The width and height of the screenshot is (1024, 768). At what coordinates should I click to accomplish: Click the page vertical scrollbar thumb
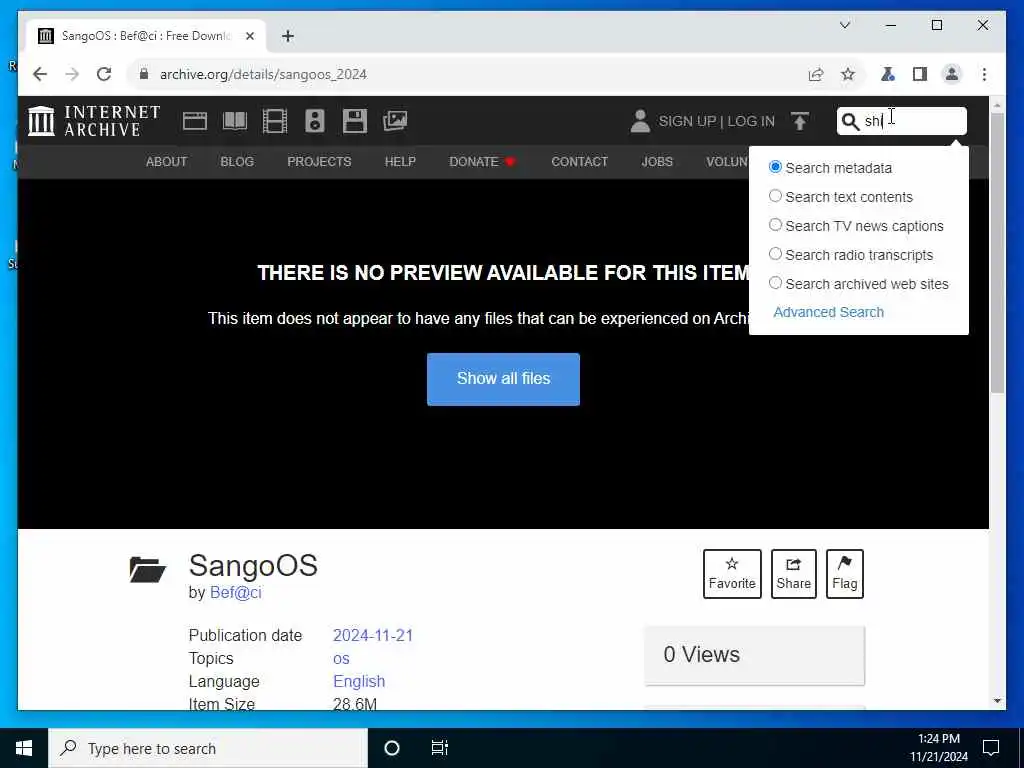pos(997,253)
